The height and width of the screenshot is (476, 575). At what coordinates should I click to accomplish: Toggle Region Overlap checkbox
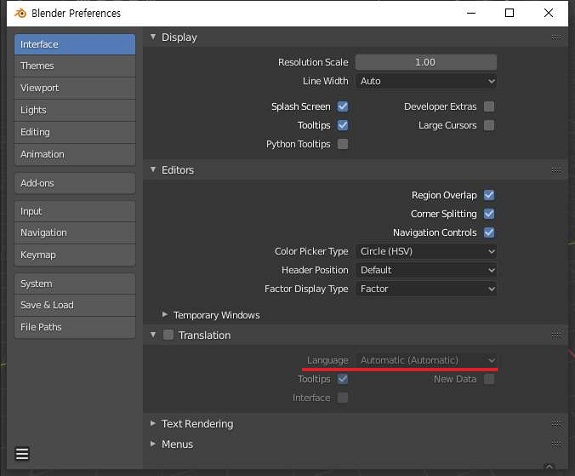tap(489, 195)
